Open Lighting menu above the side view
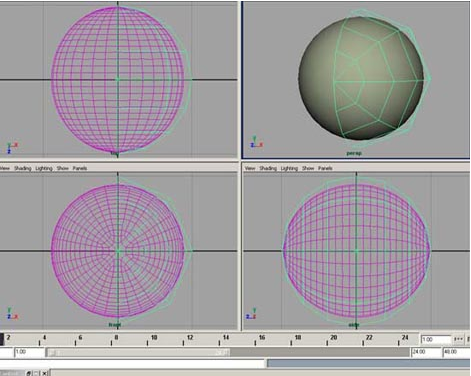This screenshot has width=471, height=376. click(289, 168)
